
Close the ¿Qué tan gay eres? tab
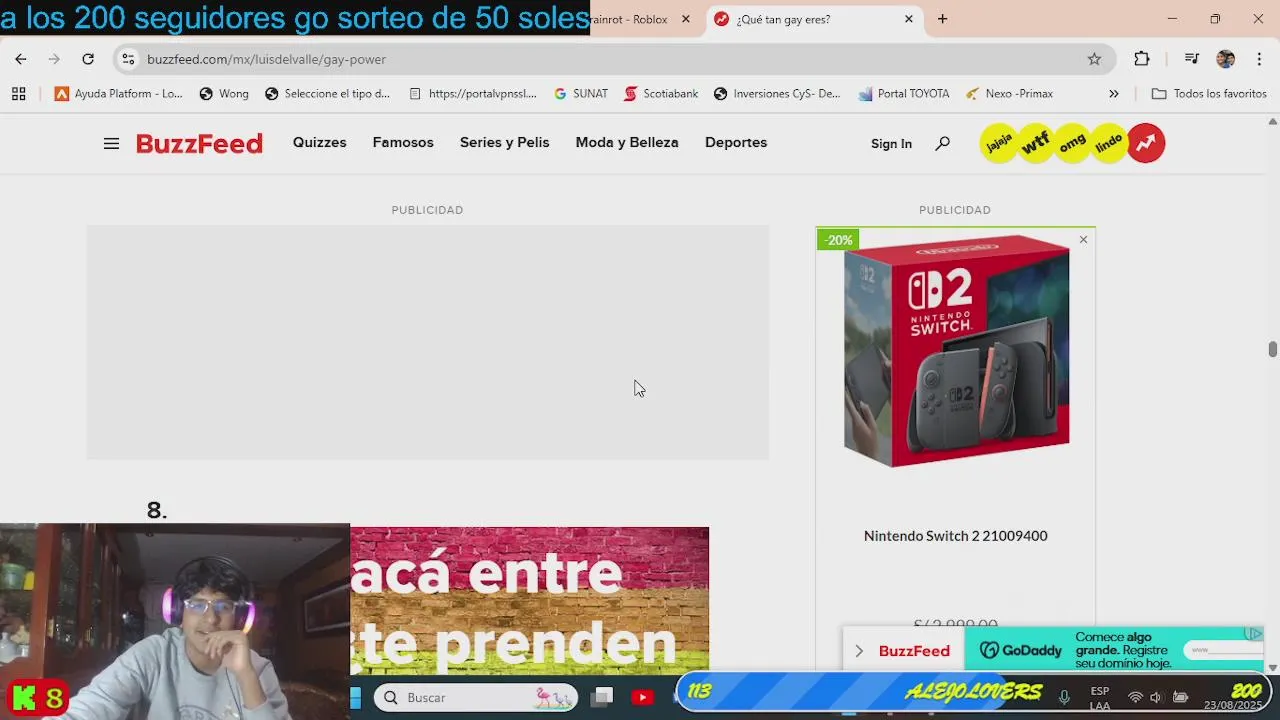tap(909, 19)
